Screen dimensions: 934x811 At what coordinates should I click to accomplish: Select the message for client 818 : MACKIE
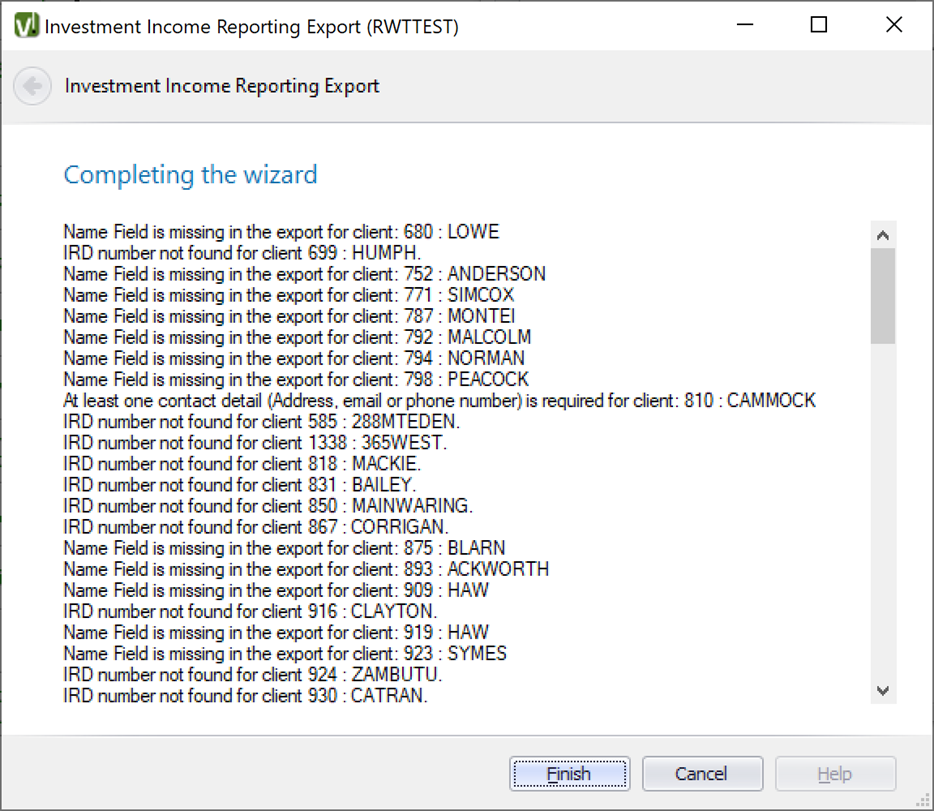[242, 464]
